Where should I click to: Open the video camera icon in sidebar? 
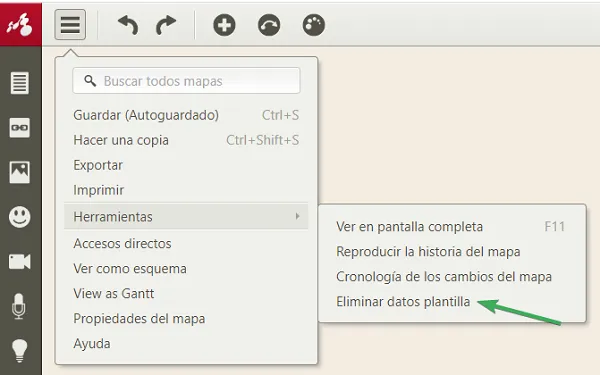pyautogui.click(x=20, y=262)
